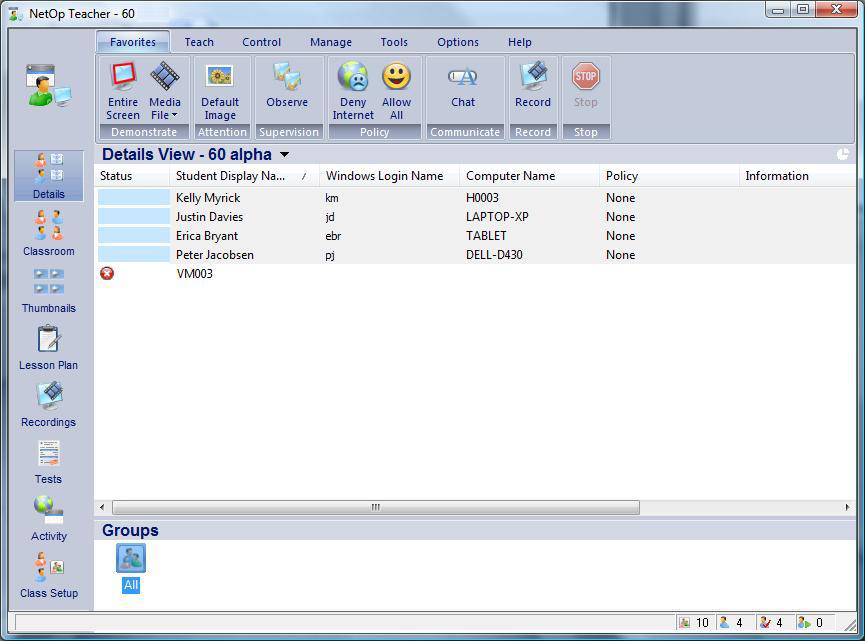Sort by Status column header
This screenshot has height=641, width=865.
(x=132, y=176)
